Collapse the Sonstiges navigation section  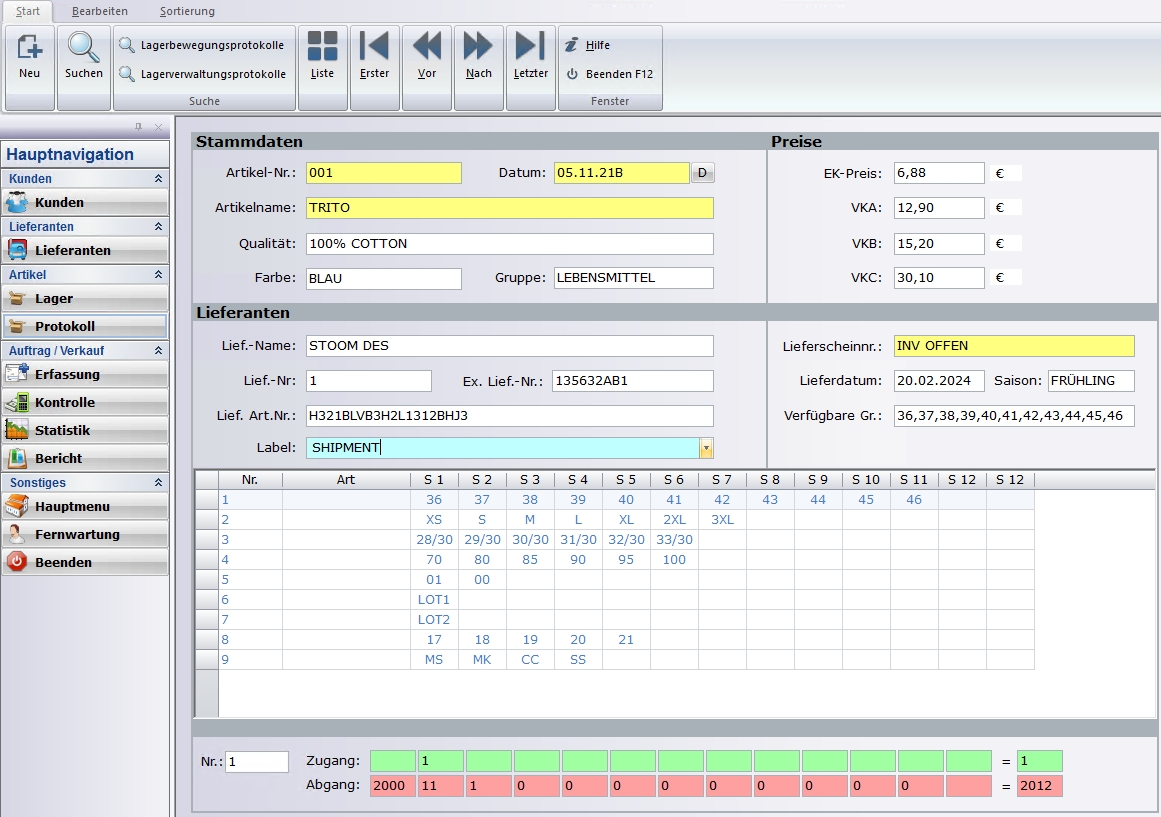158,482
